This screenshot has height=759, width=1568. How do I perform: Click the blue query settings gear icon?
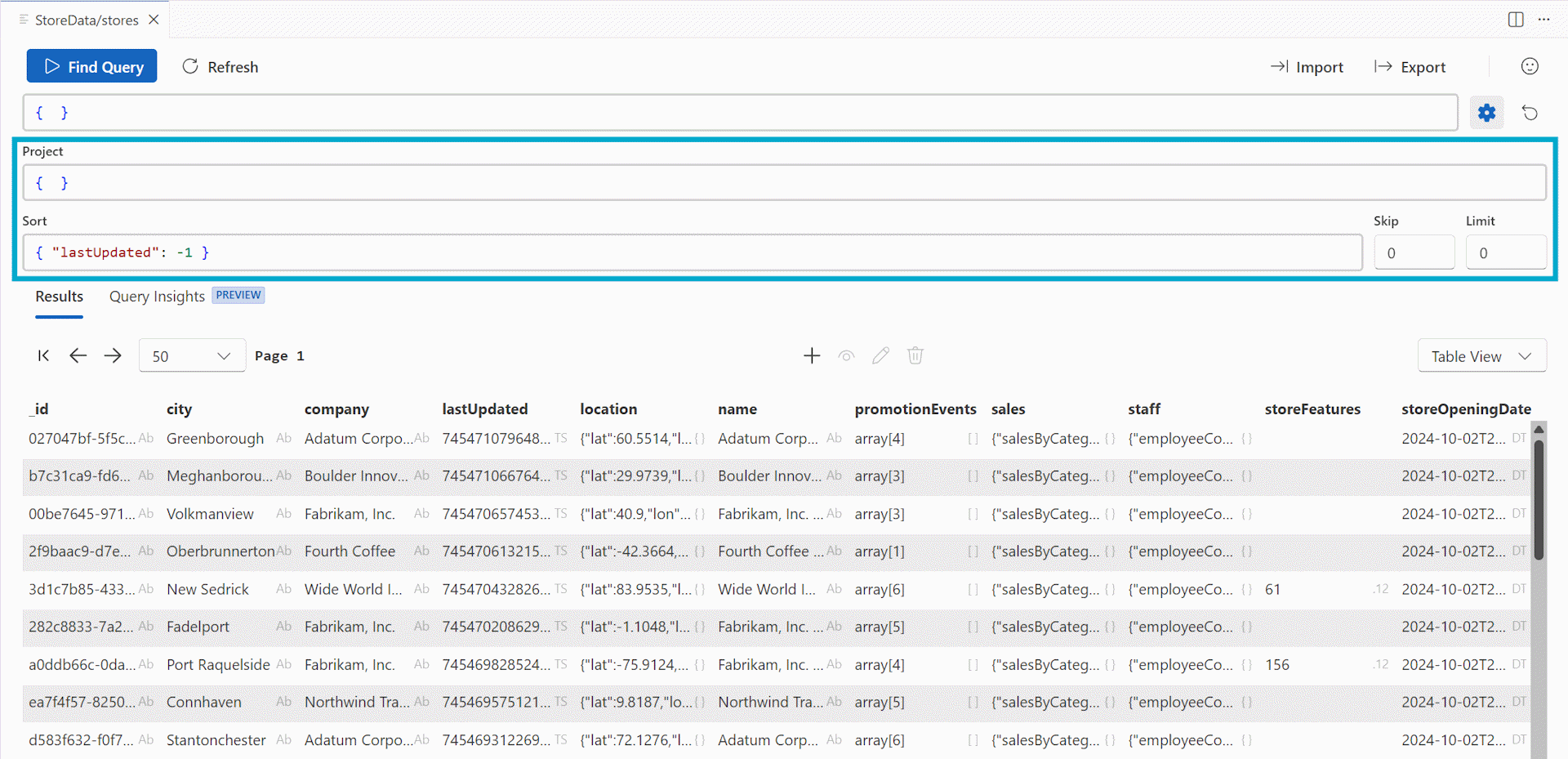click(1486, 113)
